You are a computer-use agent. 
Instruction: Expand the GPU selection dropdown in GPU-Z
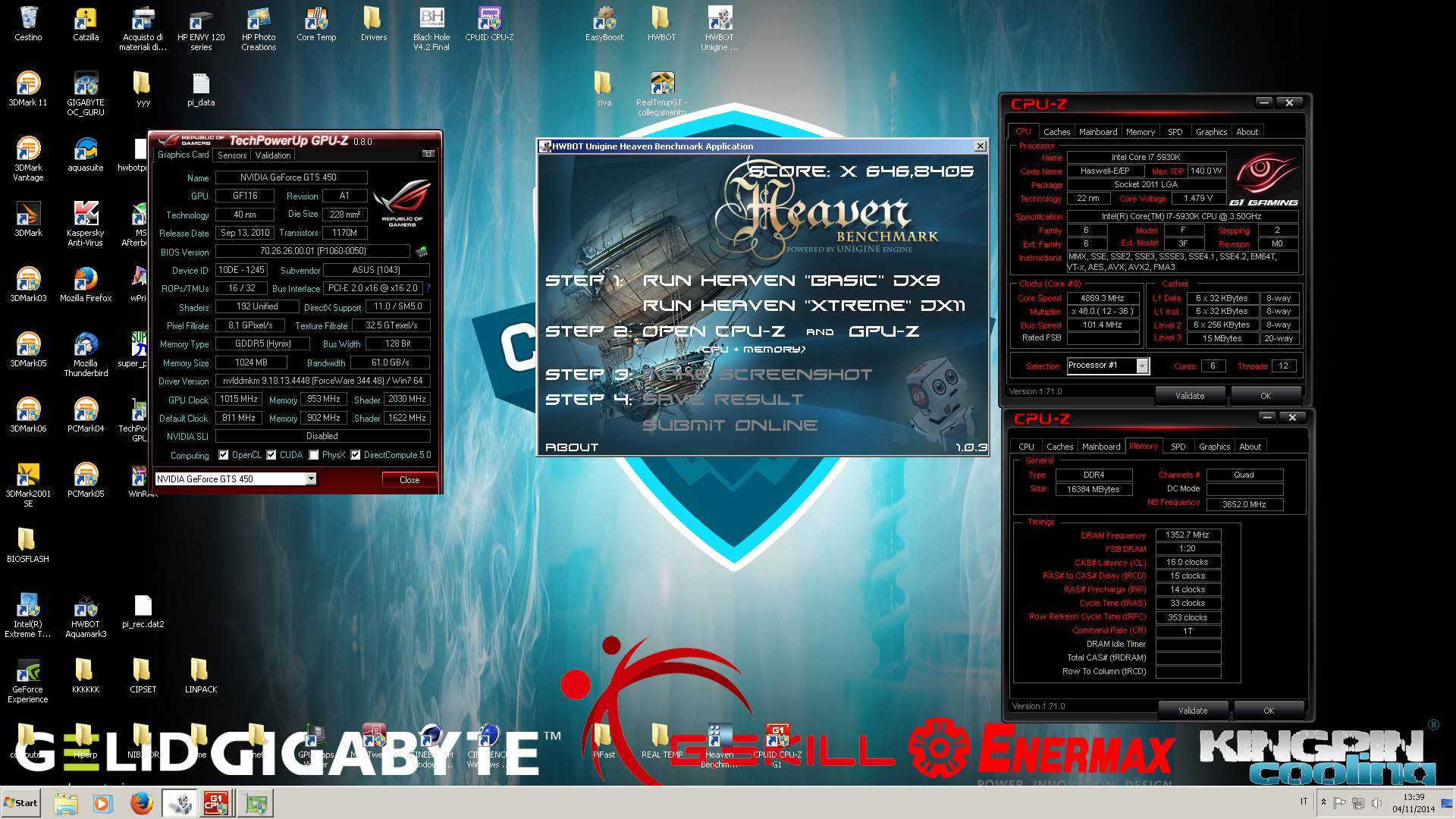tap(311, 479)
